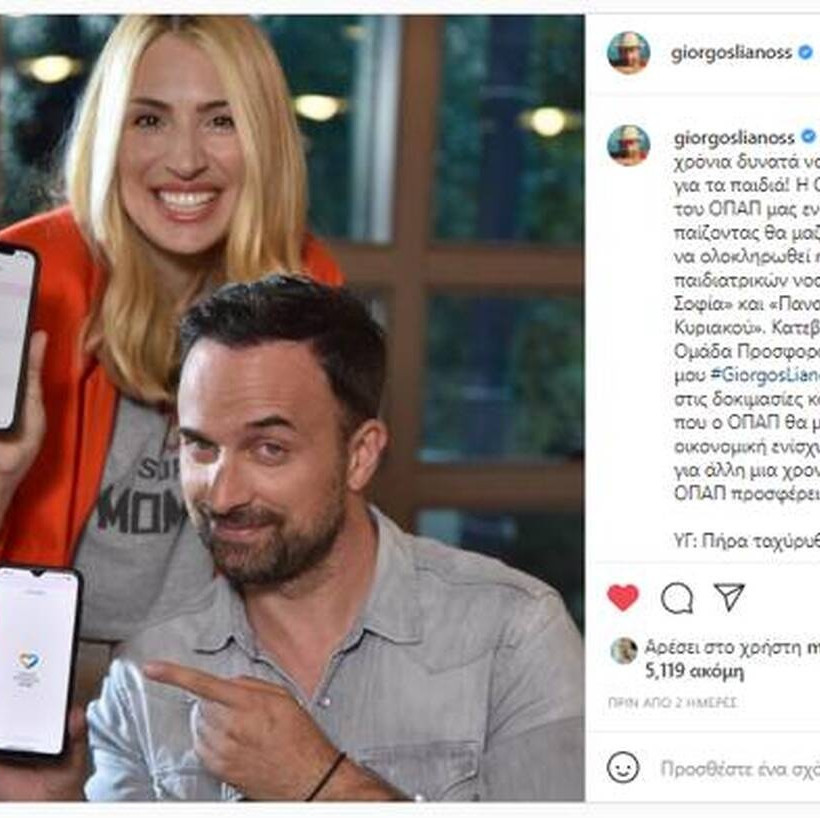This screenshot has width=820, height=818.
Task: Click the red heart like icon
Action: click(x=622, y=597)
